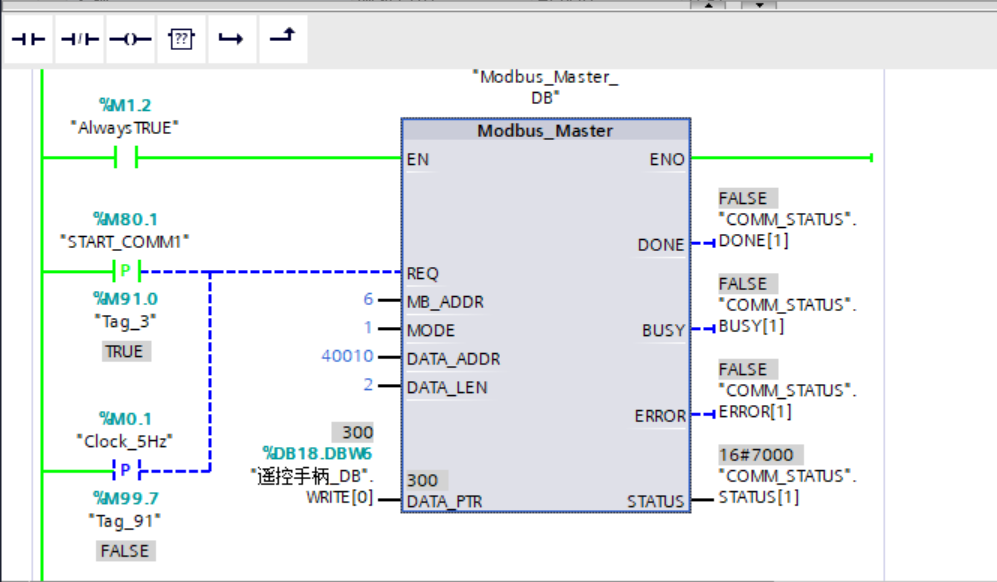Screen dimensions: 997x582
Task: Click the "Tag_91" tag name
Action: 125,521
